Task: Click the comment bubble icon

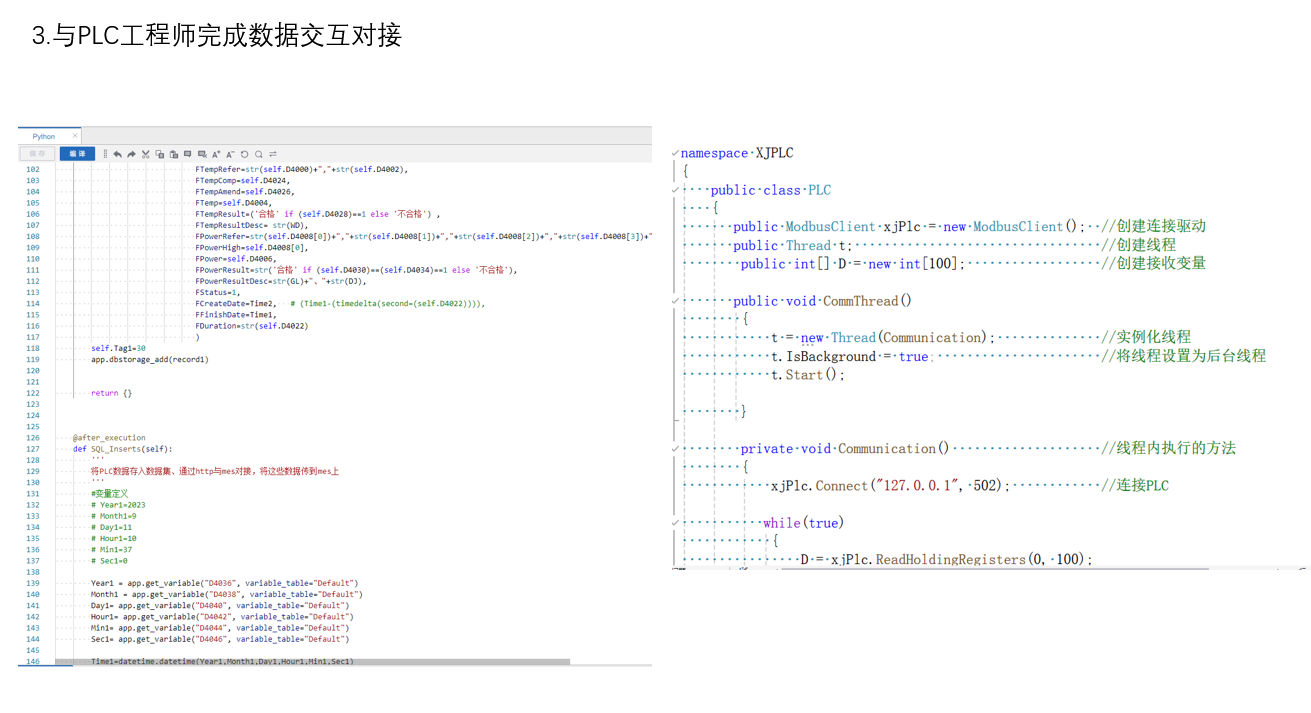Action: click(187, 154)
